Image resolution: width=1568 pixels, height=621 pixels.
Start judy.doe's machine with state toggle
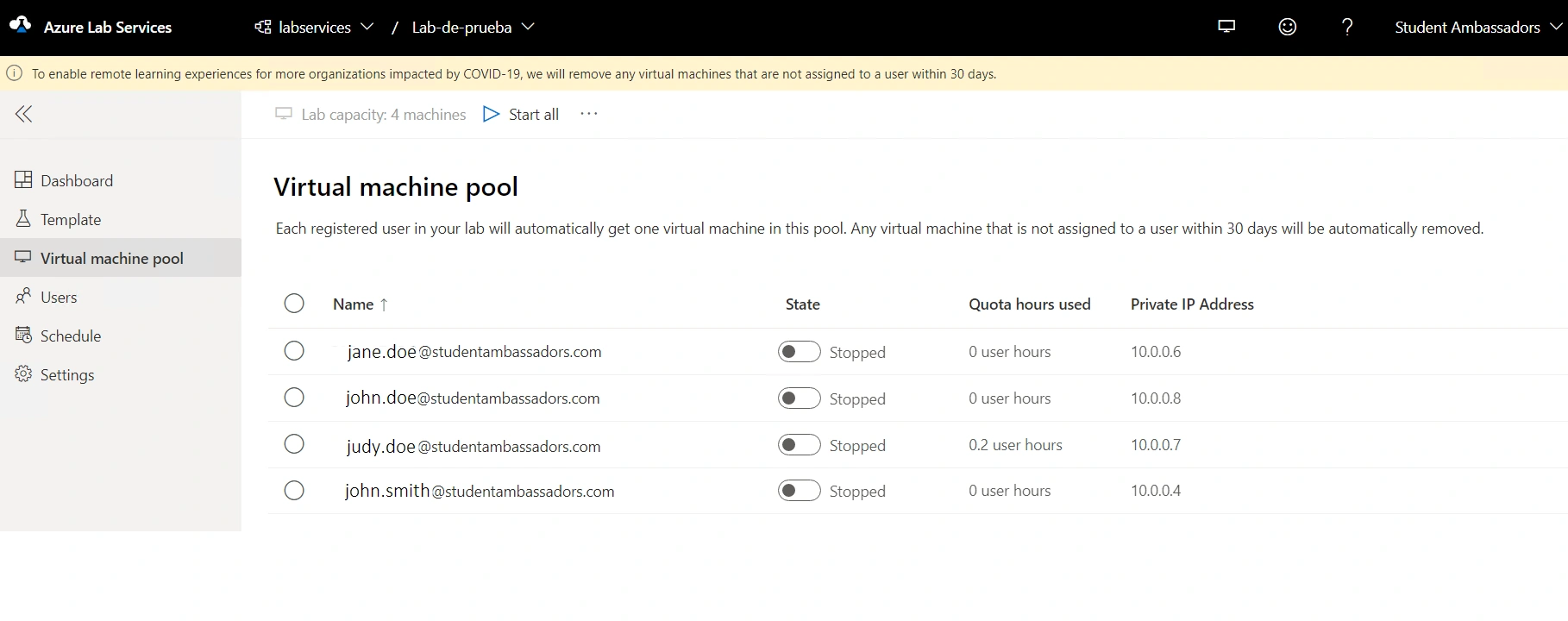(x=800, y=444)
